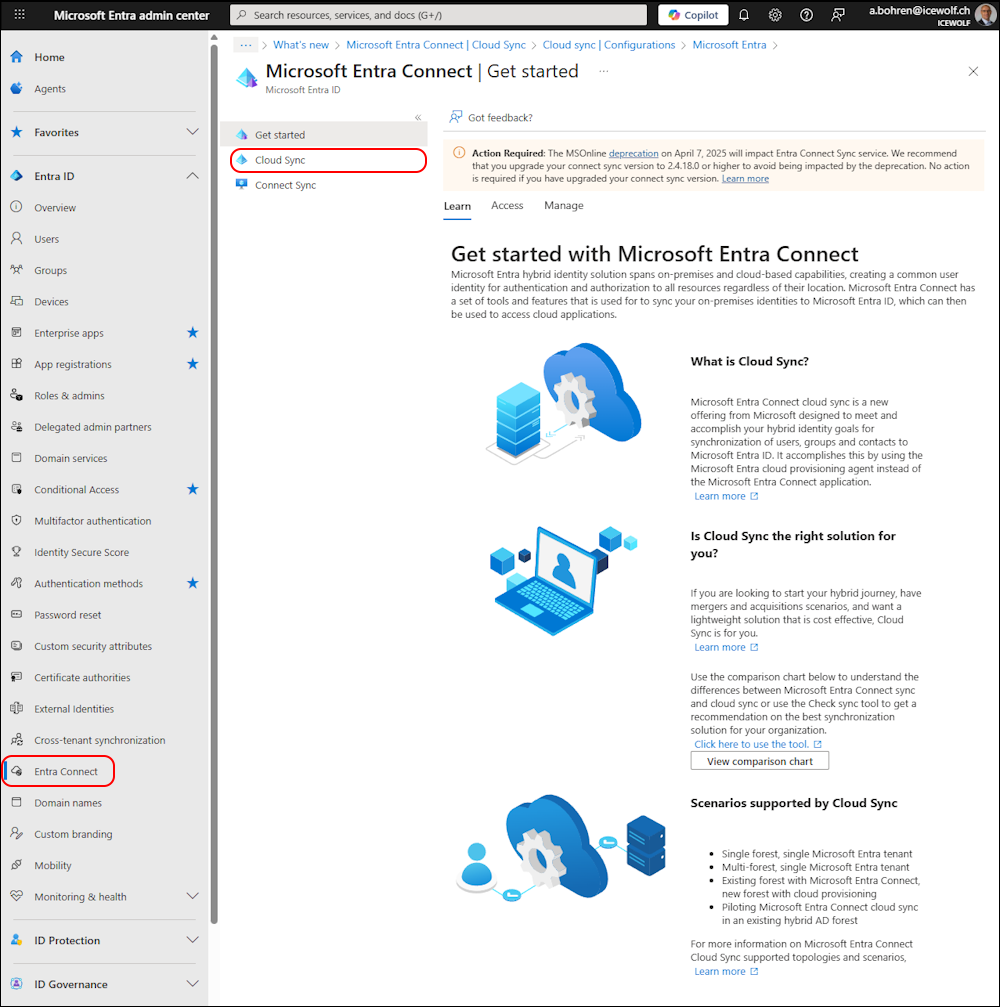This screenshot has width=1000, height=1007.
Task: Unfavorite Enterprise apps via star icon
Action: [193, 333]
